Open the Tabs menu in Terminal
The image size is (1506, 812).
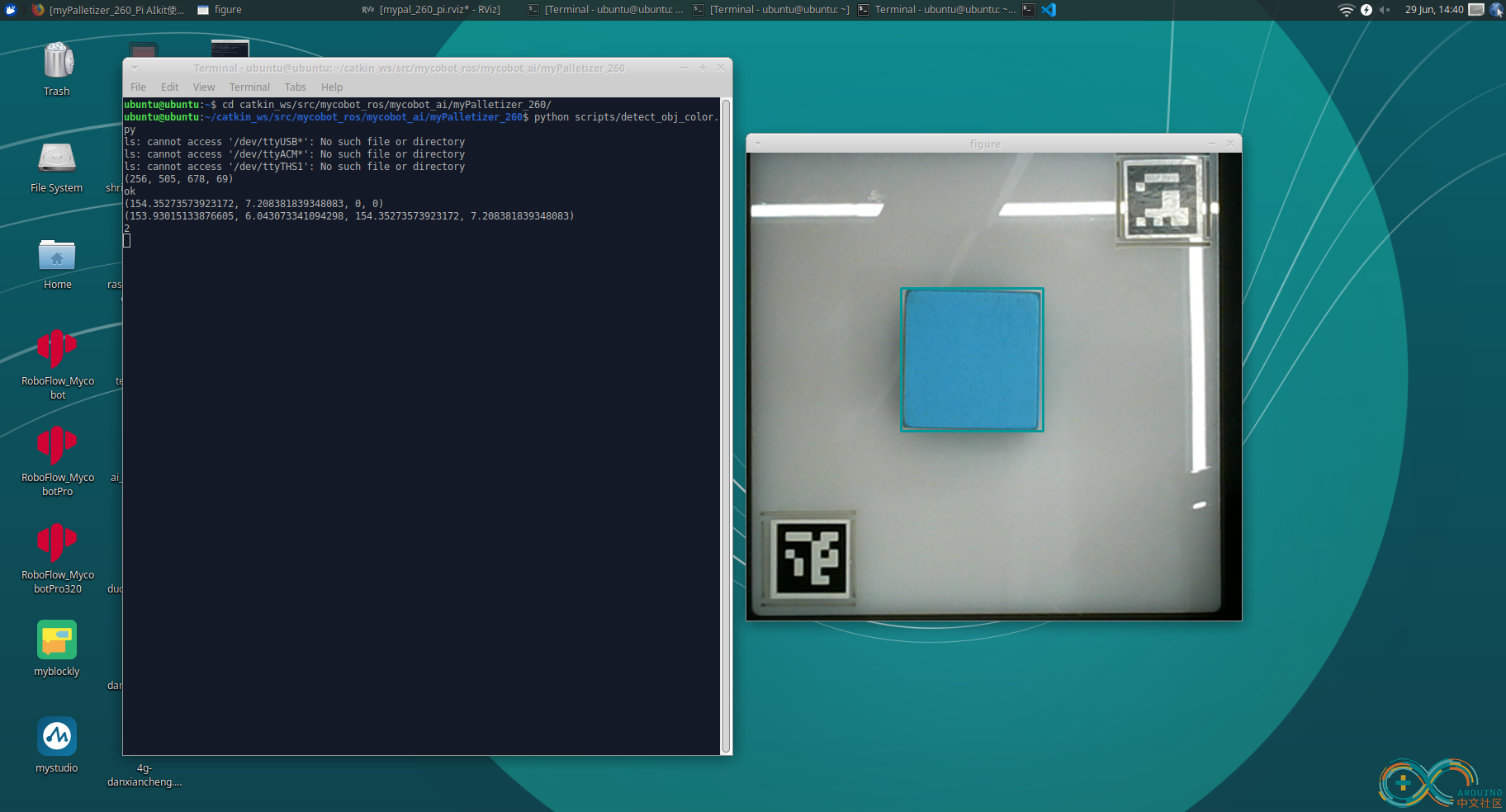click(295, 87)
